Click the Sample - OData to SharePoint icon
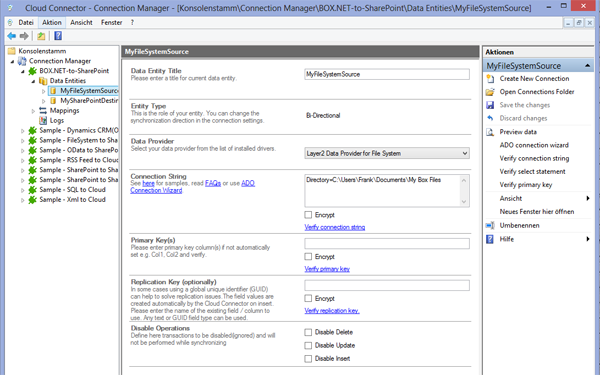Screen dimensions: 600x375 click(x=33, y=150)
